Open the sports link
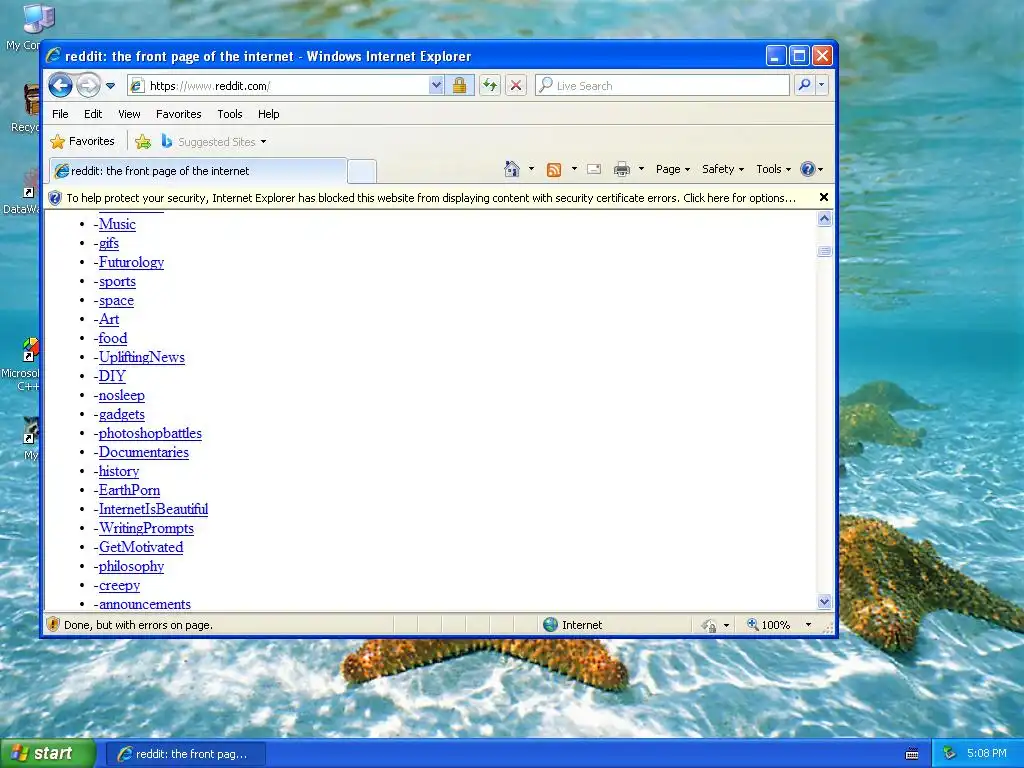Viewport: 1024px width, 768px height. tap(117, 281)
